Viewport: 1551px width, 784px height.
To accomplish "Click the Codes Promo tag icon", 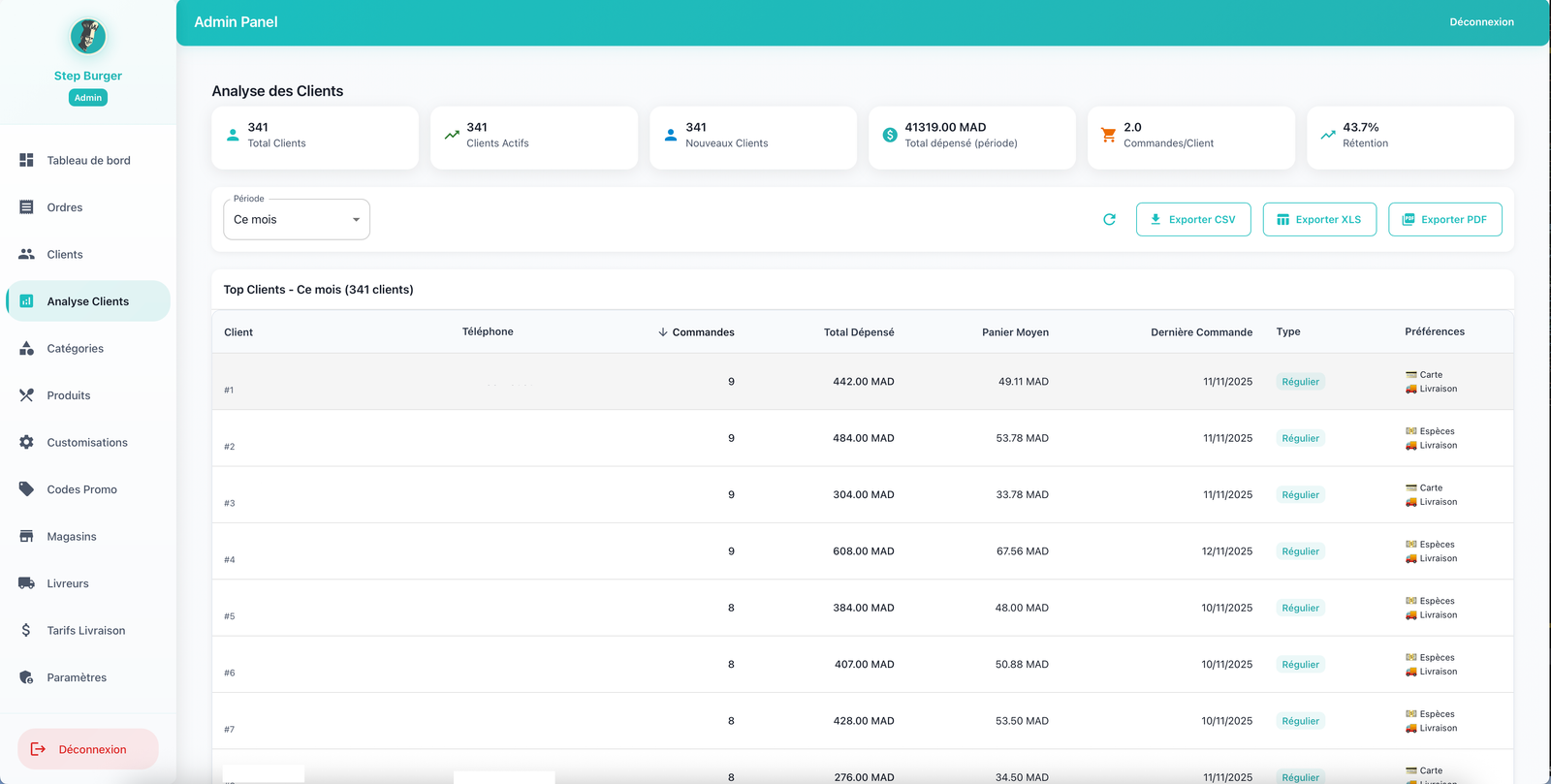I will [26, 489].
